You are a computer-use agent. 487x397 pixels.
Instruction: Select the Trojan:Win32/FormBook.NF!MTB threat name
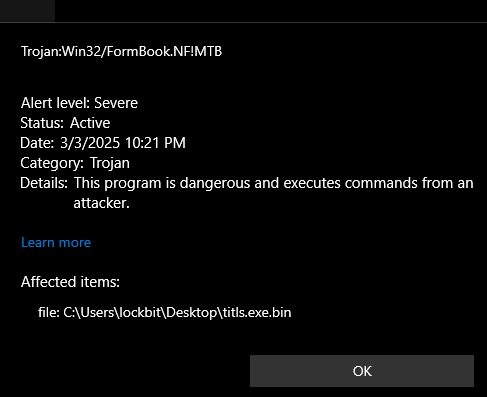tap(121, 51)
